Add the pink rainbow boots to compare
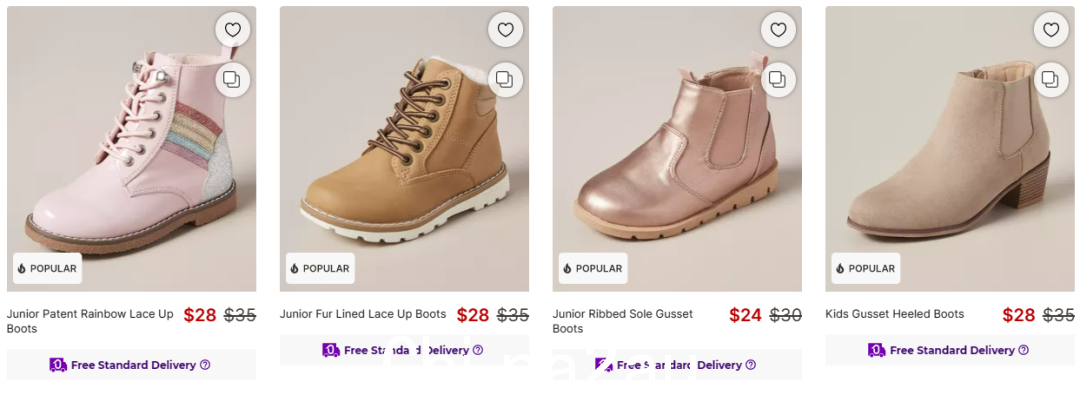Screen dimensions: 1080x395 233,80
